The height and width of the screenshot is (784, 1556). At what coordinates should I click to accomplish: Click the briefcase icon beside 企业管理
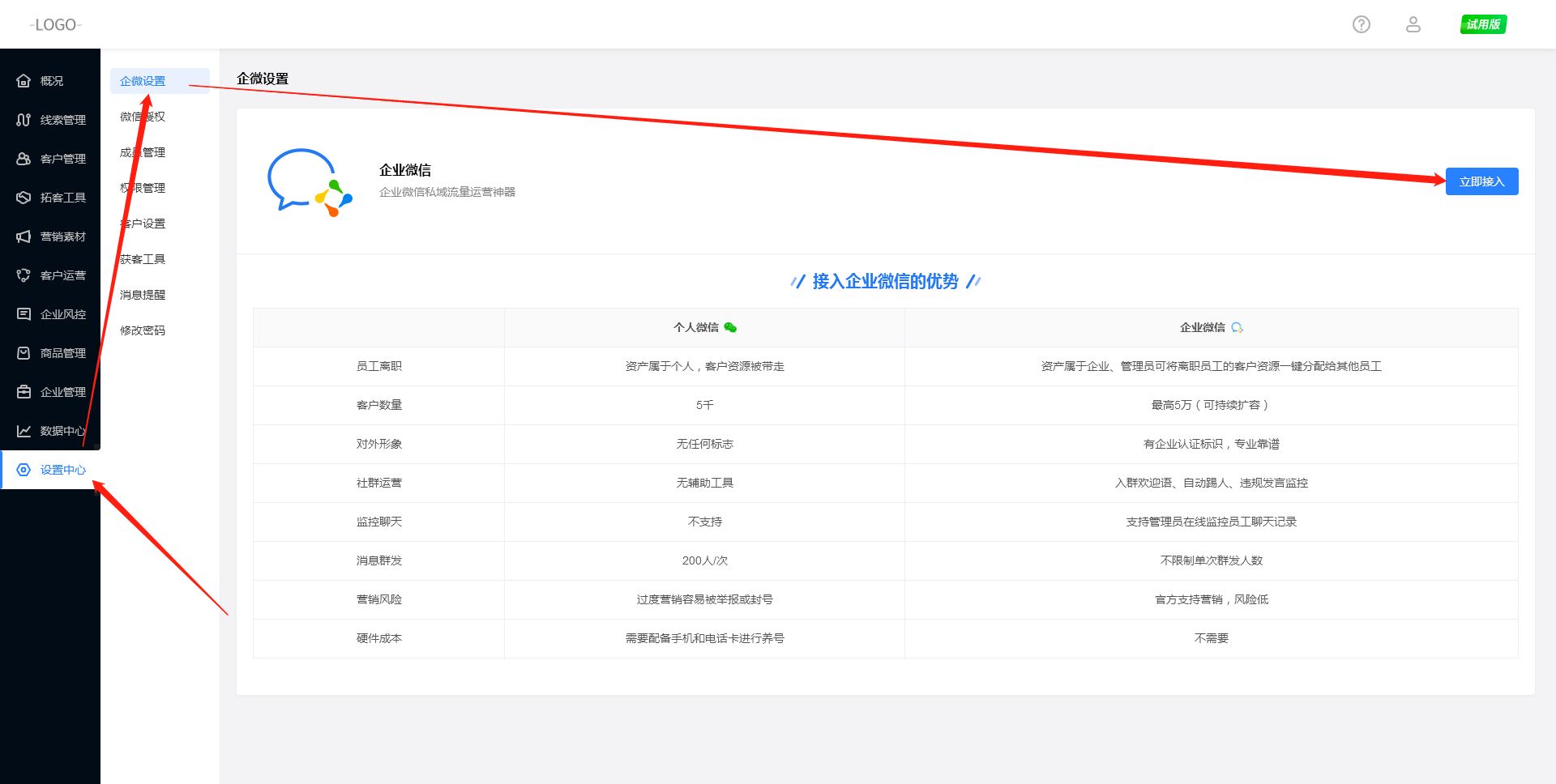point(24,392)
